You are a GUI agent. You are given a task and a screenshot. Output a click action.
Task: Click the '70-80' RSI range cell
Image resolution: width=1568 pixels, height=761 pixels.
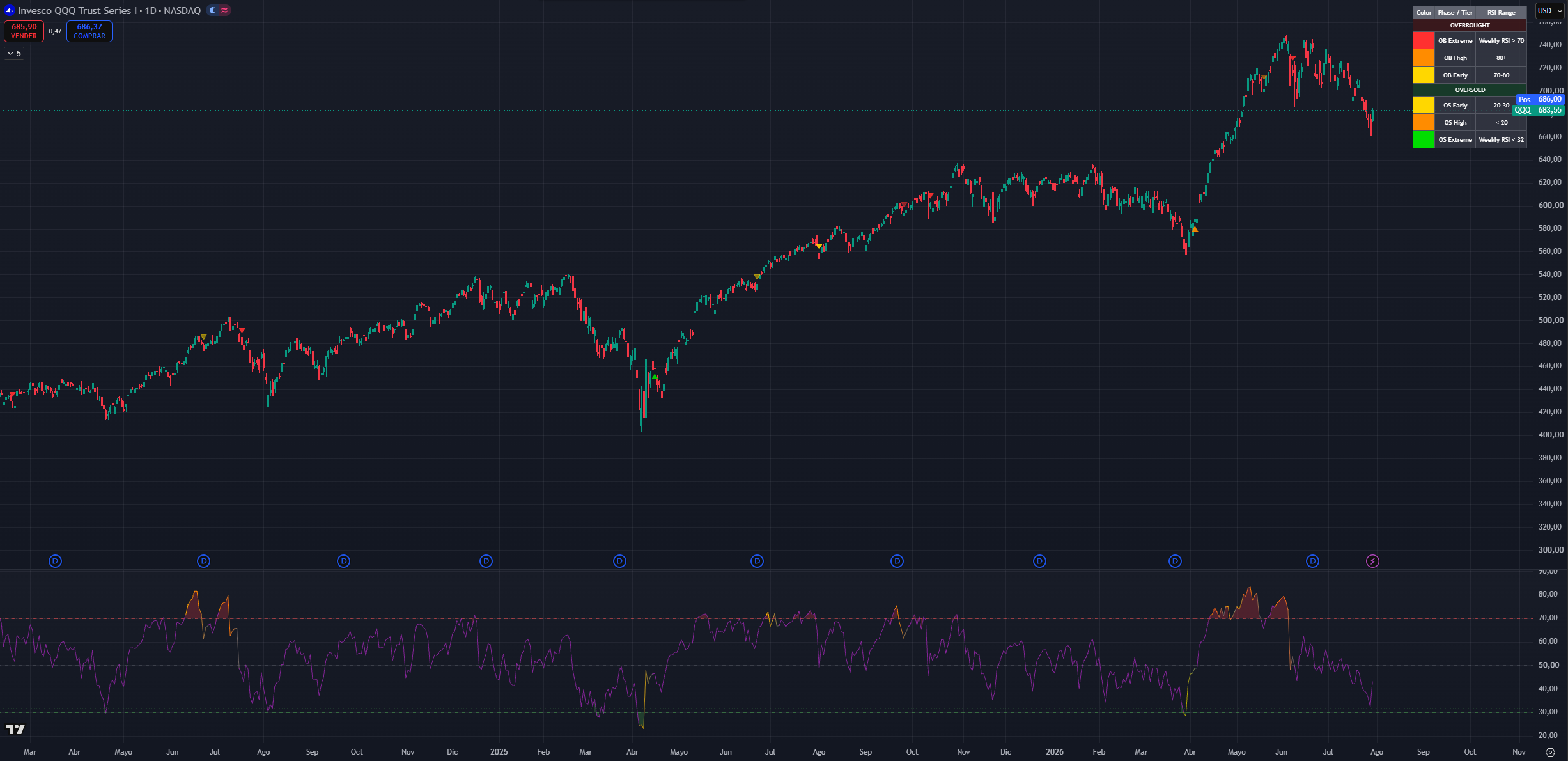click(1501, 75)
